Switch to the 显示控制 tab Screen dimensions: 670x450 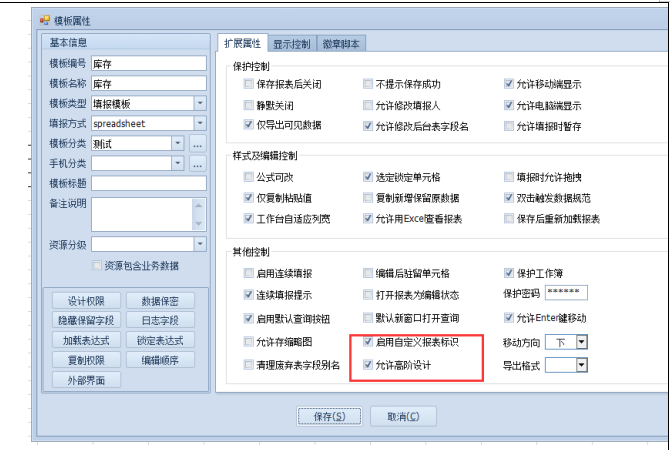click(291, 43)
